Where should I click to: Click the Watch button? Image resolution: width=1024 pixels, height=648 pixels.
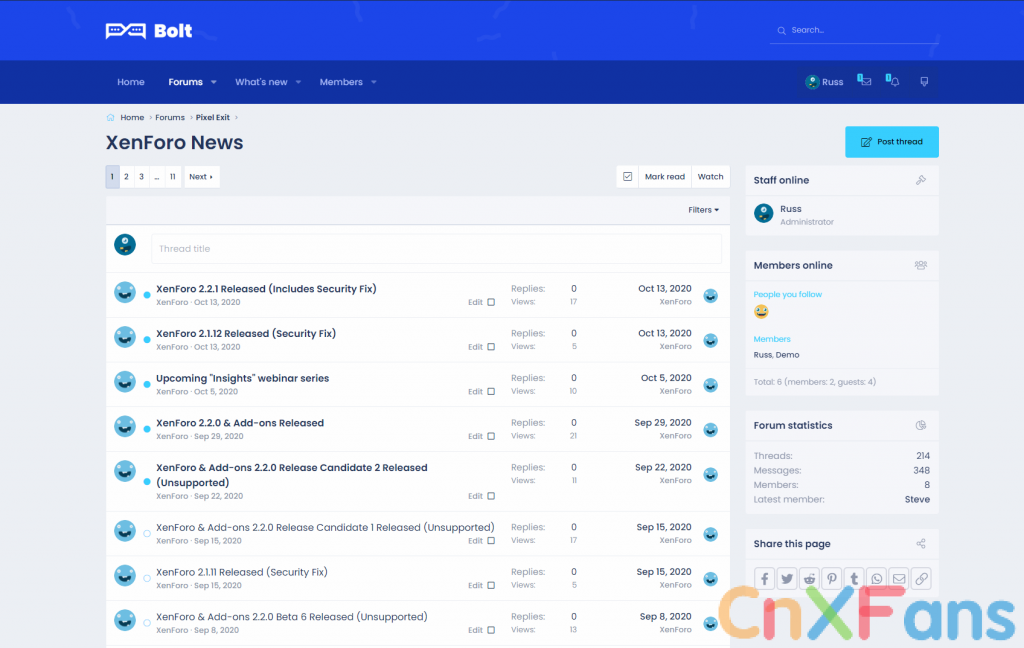coord(711,176)
